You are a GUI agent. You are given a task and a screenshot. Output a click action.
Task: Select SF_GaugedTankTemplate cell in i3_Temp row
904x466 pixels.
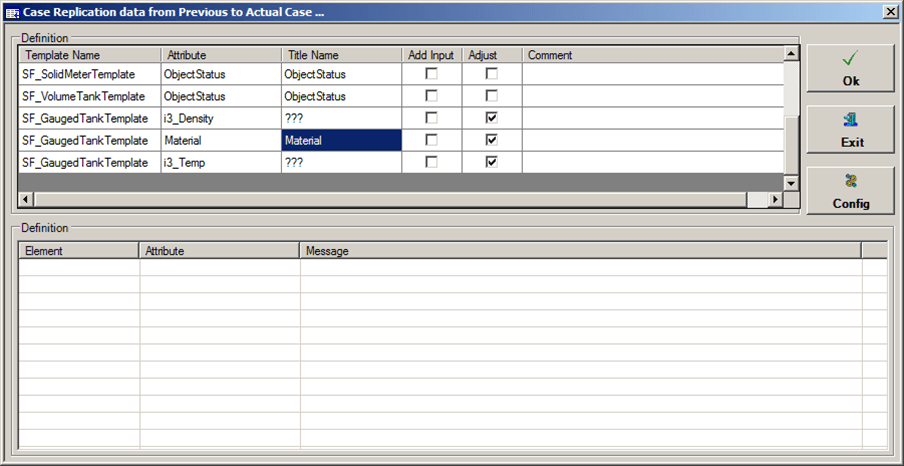coord(90,162)
